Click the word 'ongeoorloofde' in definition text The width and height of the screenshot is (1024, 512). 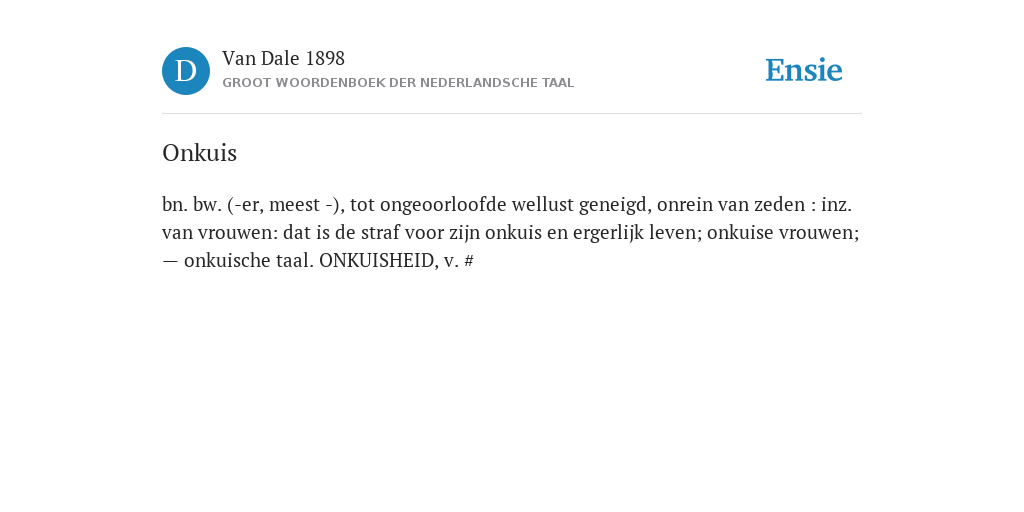click(x=443, y=205)
